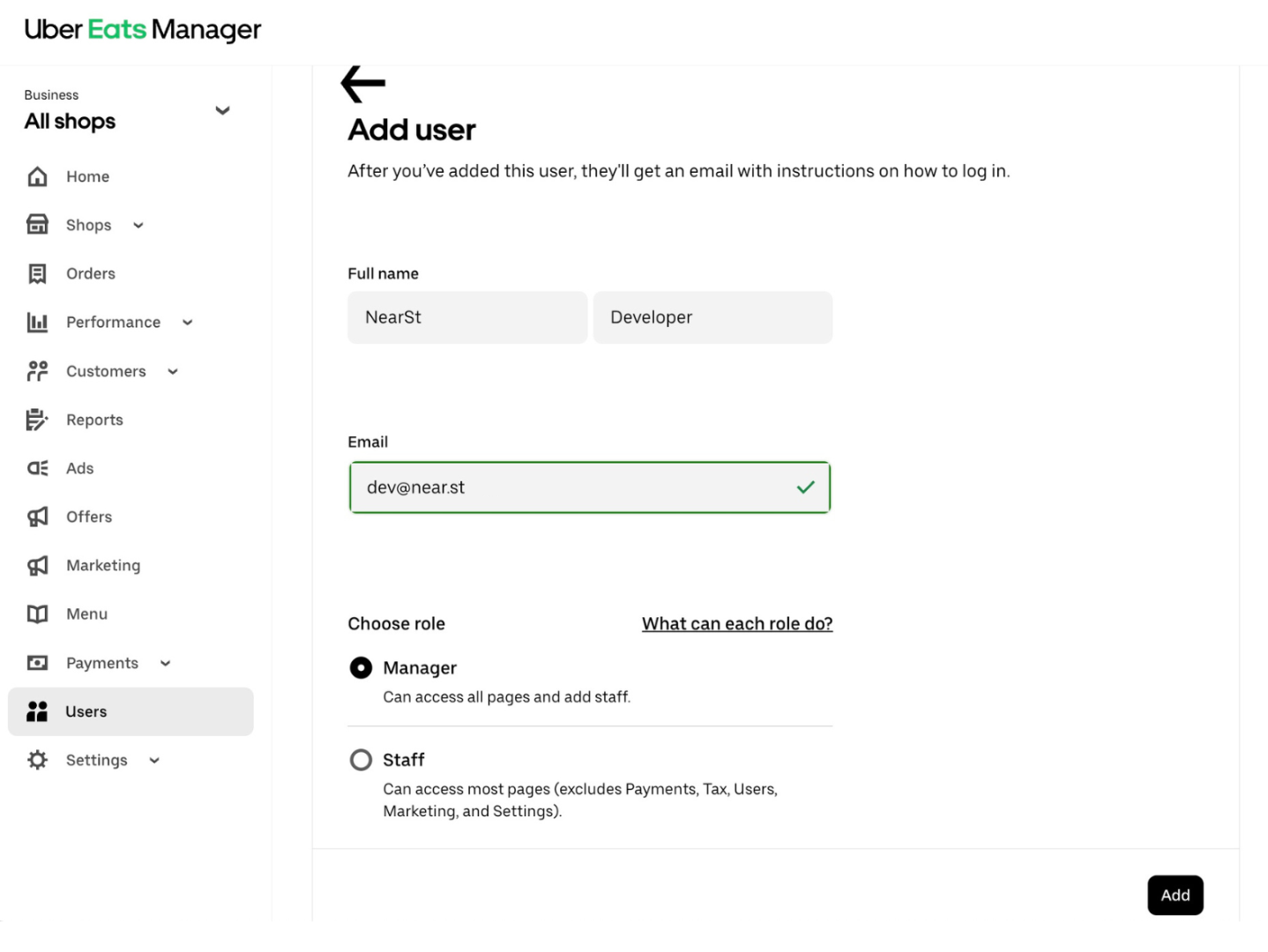This screenshot has width=1268, height=952.
Task: Click the first name field showing NearSt
Action: pos(466,317)
